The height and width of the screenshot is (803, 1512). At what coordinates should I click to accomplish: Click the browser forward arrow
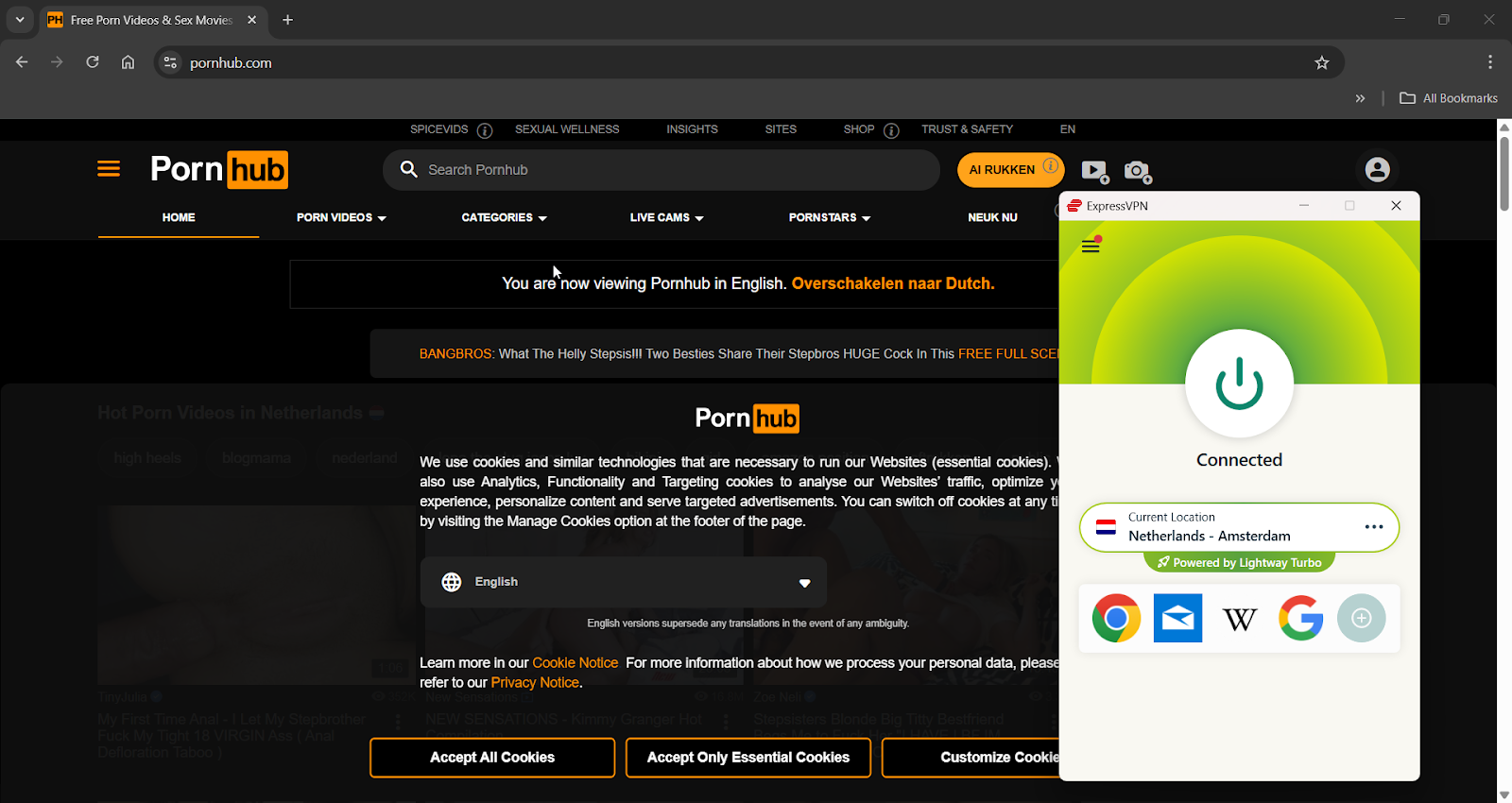(x=57, y=62)
